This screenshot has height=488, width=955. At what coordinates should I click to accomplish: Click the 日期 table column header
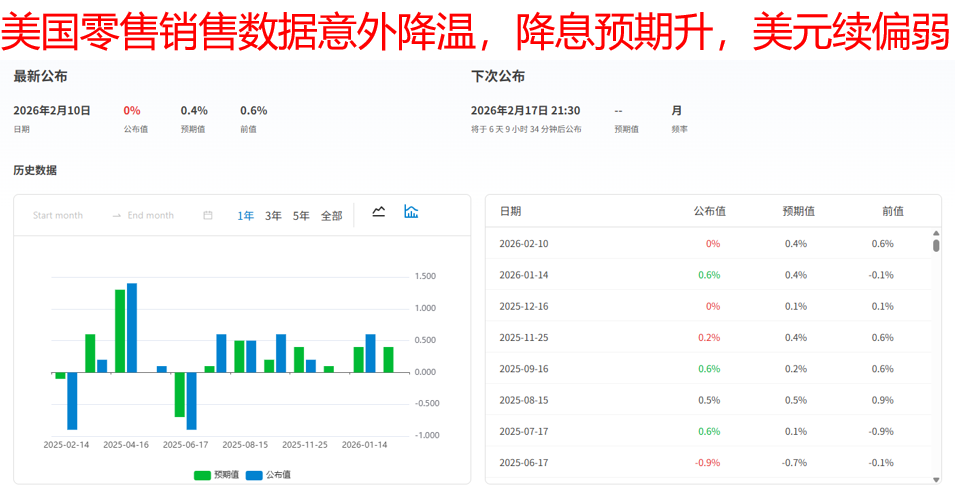pos(510,211)
